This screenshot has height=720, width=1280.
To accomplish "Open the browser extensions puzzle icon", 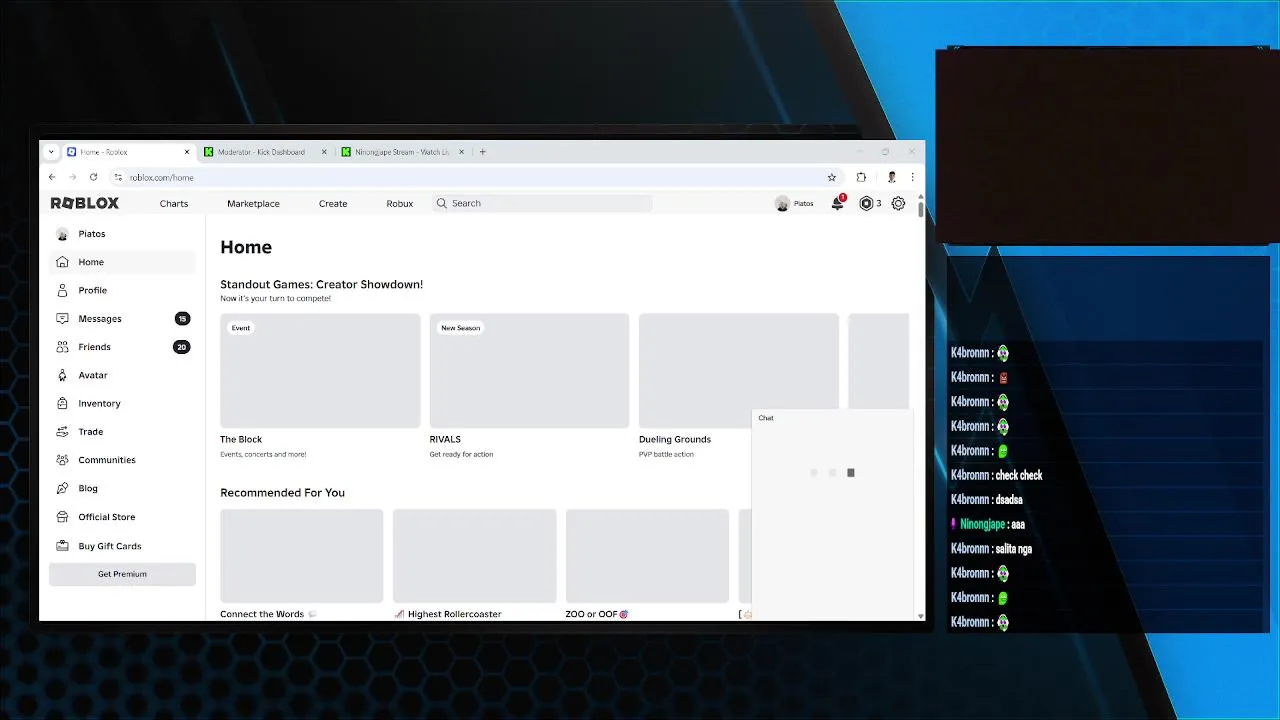I will pyautogui.click(x=861, y=177).
